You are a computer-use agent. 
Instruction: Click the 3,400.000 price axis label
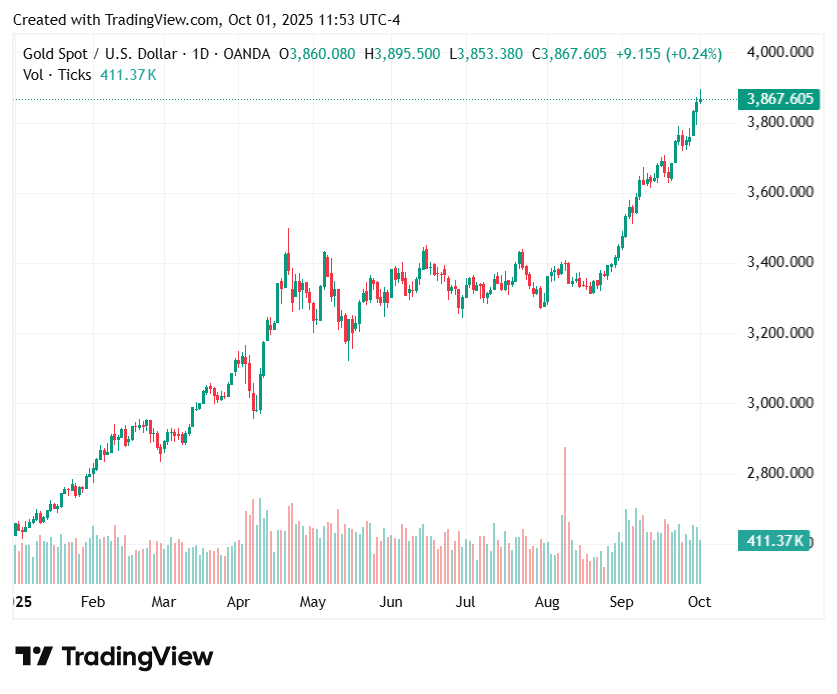click(778, 262)
